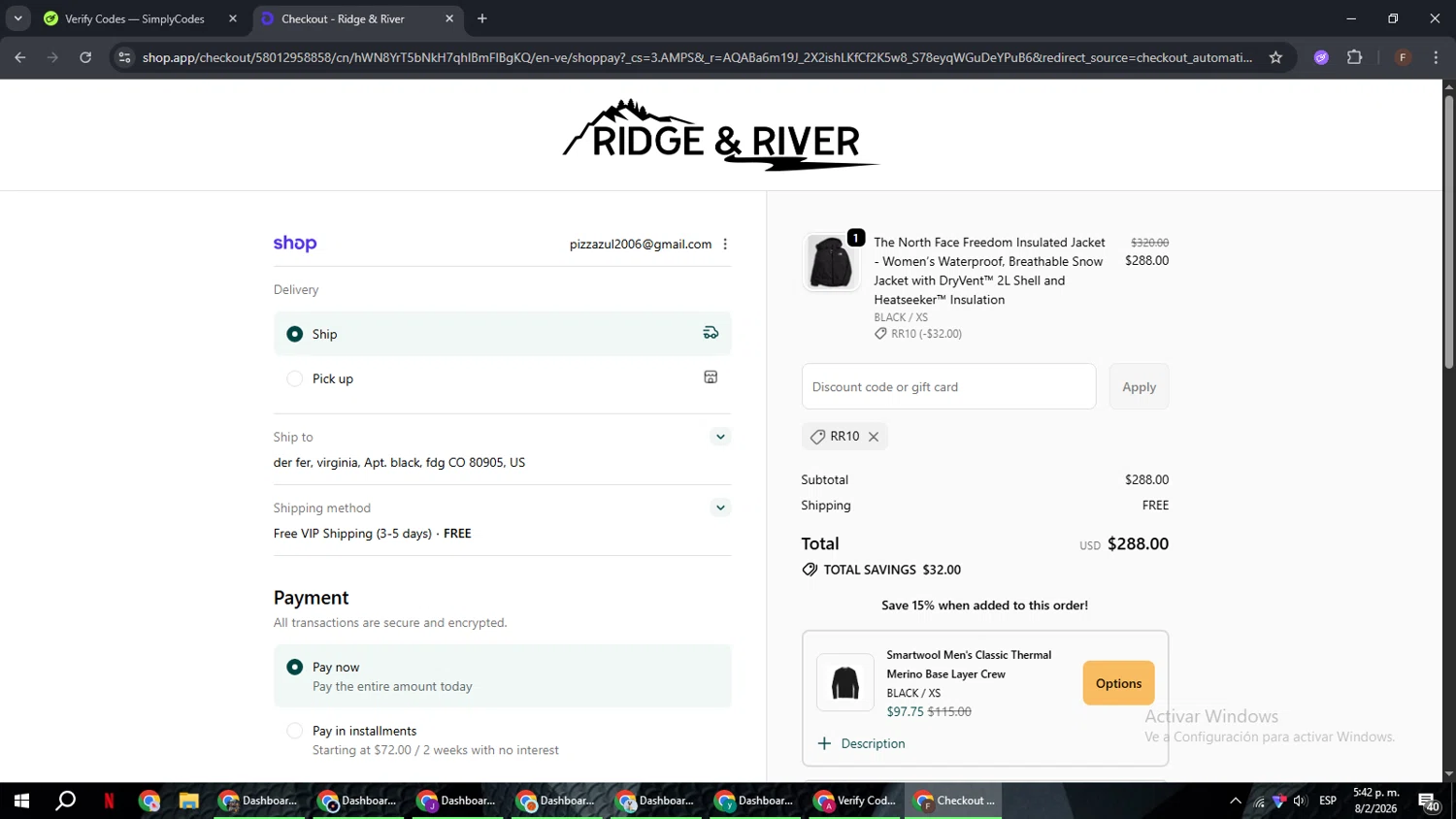1456x819 pixels.
Task: Expand the Smartwool product Description
Action: (x=862, y=743)
